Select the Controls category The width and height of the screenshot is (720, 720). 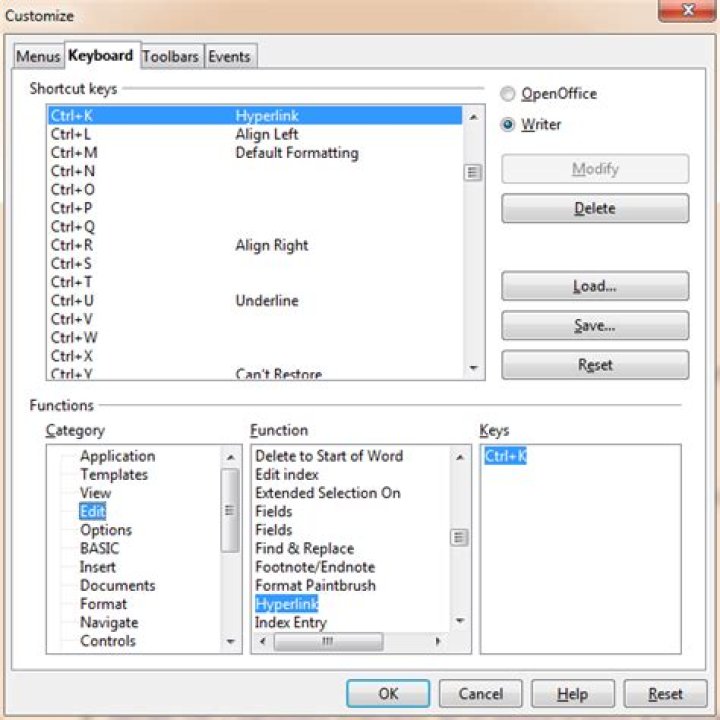(108, 641)
